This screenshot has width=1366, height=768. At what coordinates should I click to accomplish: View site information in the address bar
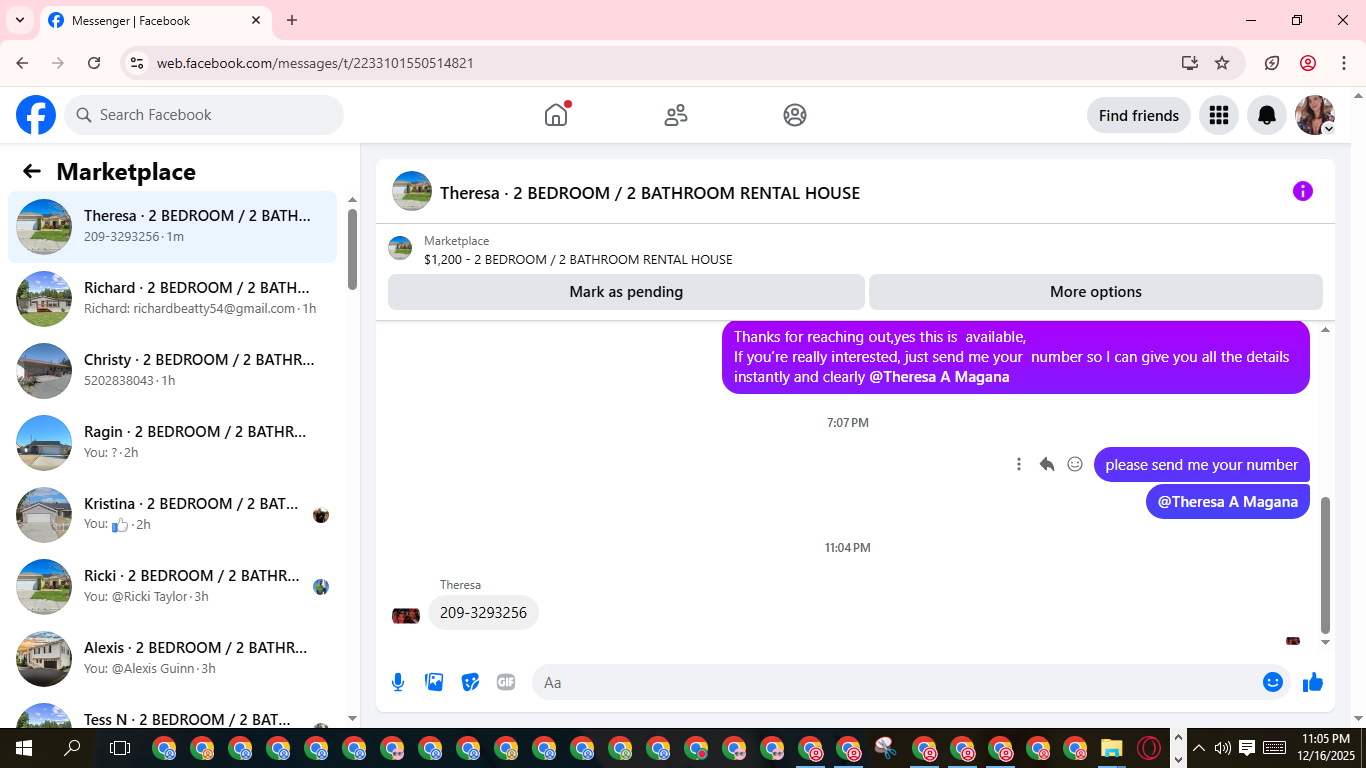[x=138, y=63]
